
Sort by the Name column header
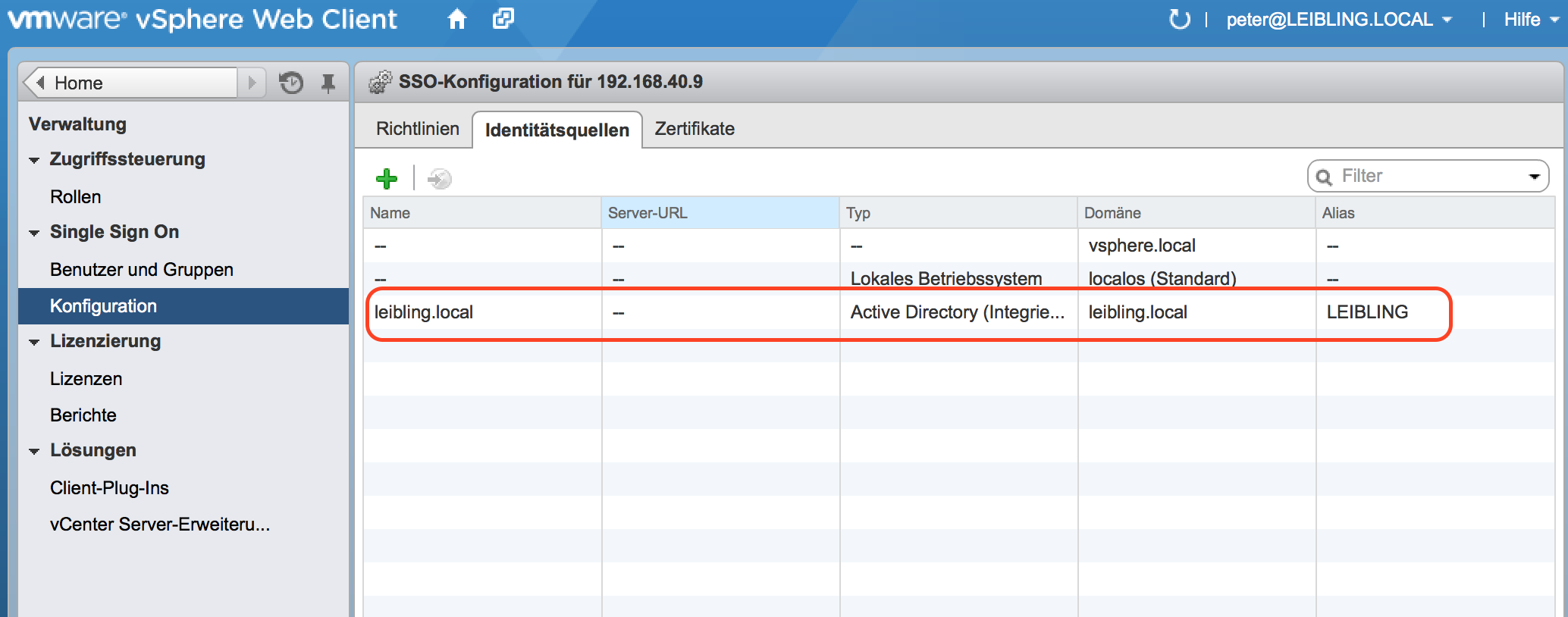482,213
